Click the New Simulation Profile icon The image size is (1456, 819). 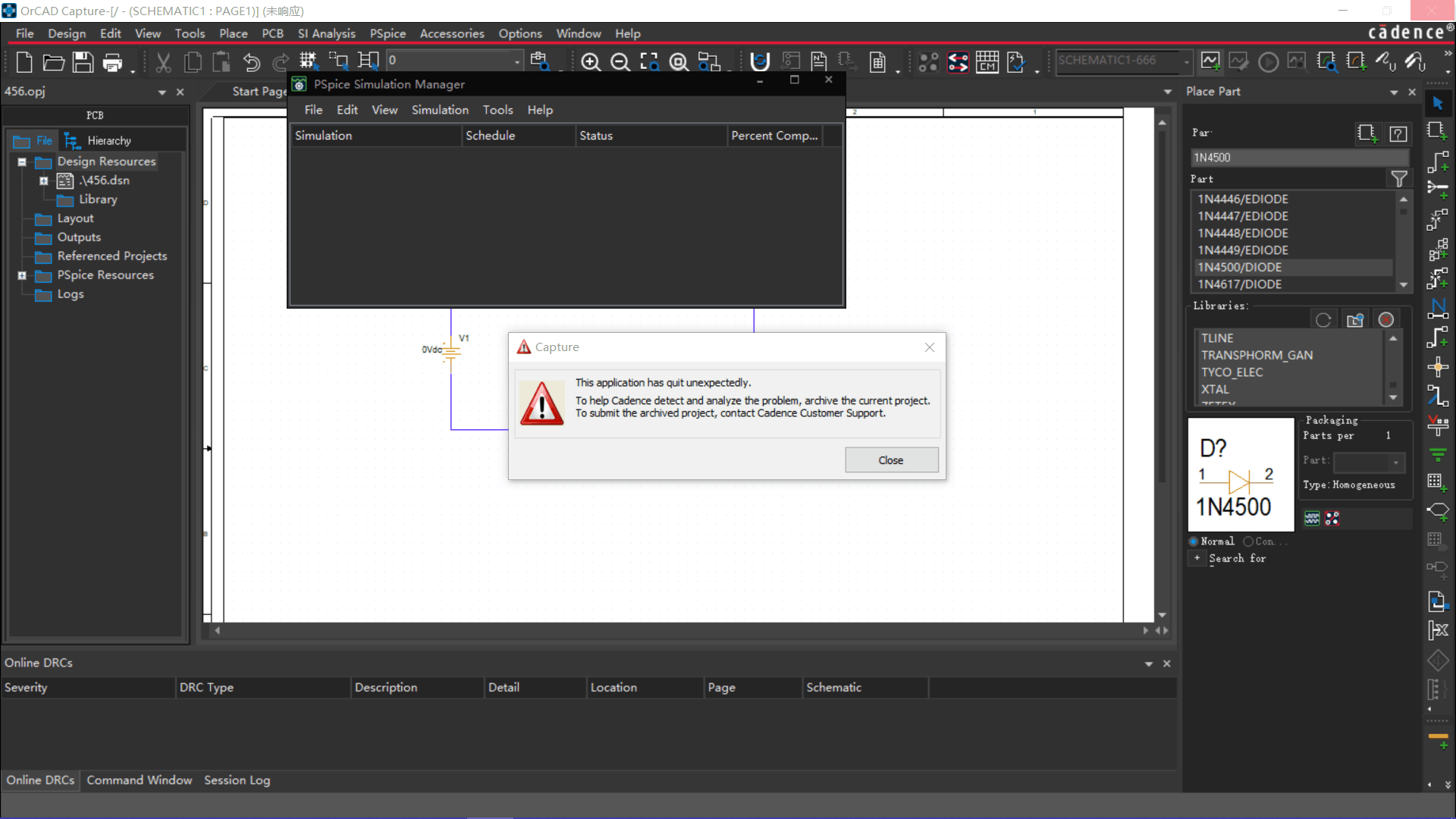[x=1210, y=62]
